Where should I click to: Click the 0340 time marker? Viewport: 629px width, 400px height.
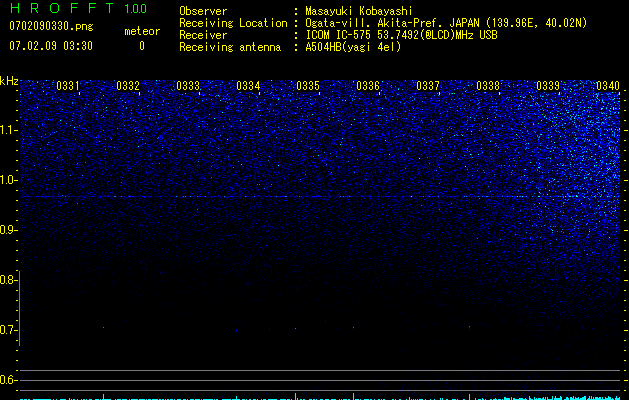click(608, 85)
